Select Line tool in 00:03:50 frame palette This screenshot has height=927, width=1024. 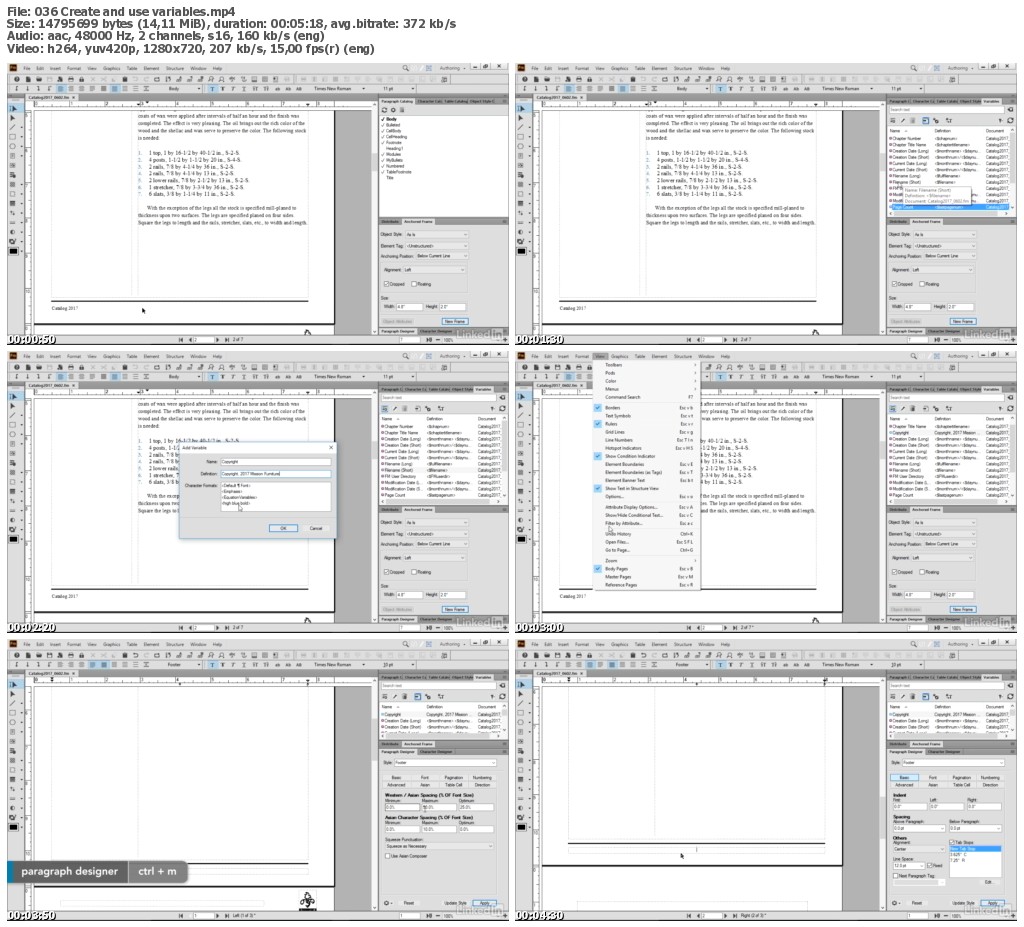[x=13, y=703]
